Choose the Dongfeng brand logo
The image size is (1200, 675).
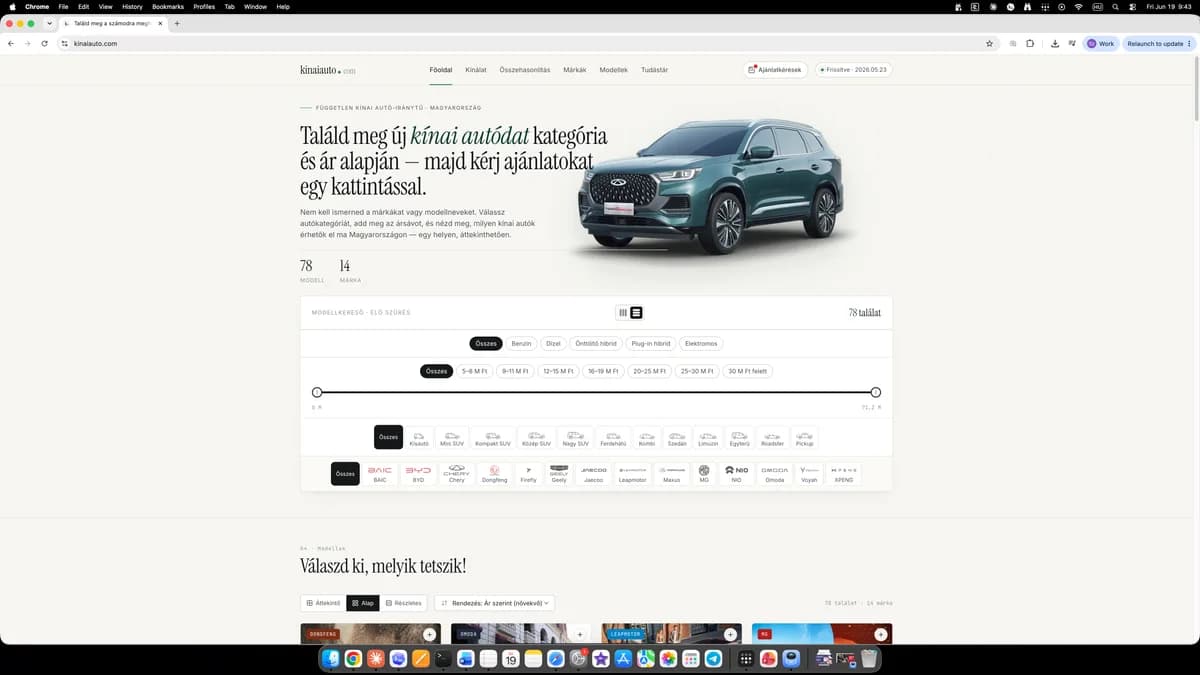click(x=494, y=474)
